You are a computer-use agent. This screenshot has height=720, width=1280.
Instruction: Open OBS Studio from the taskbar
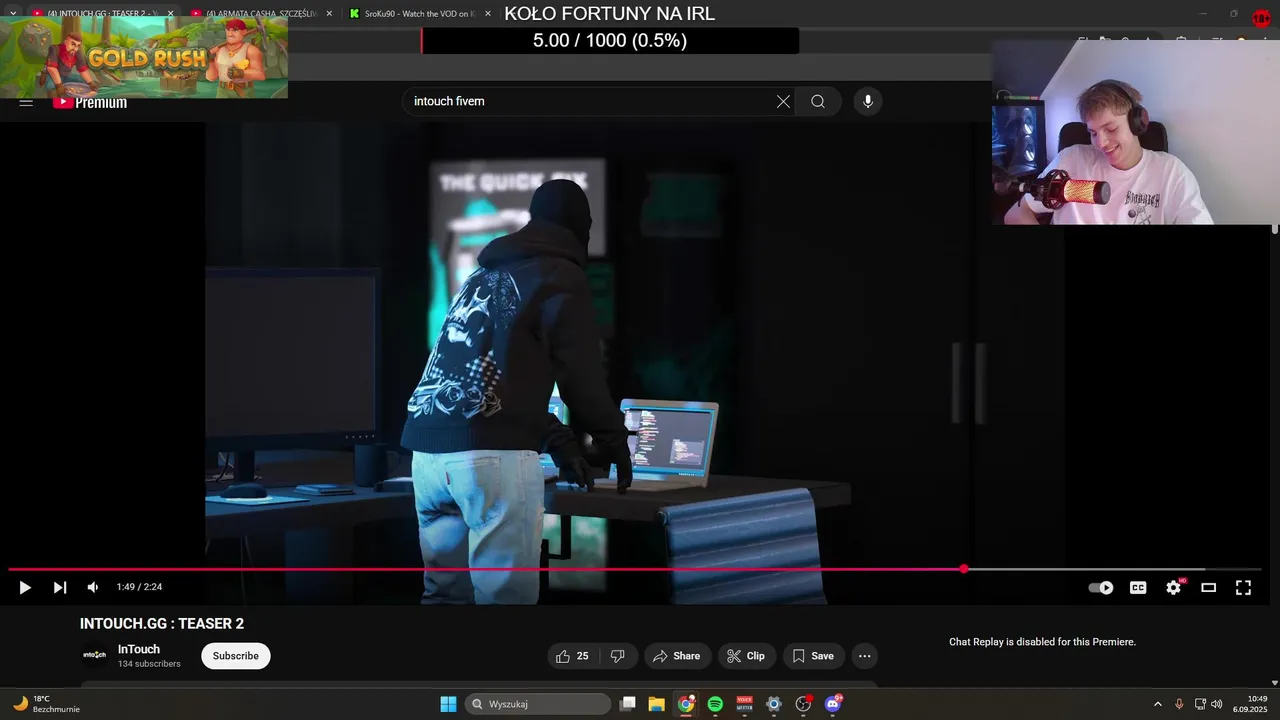pos(803,704)
